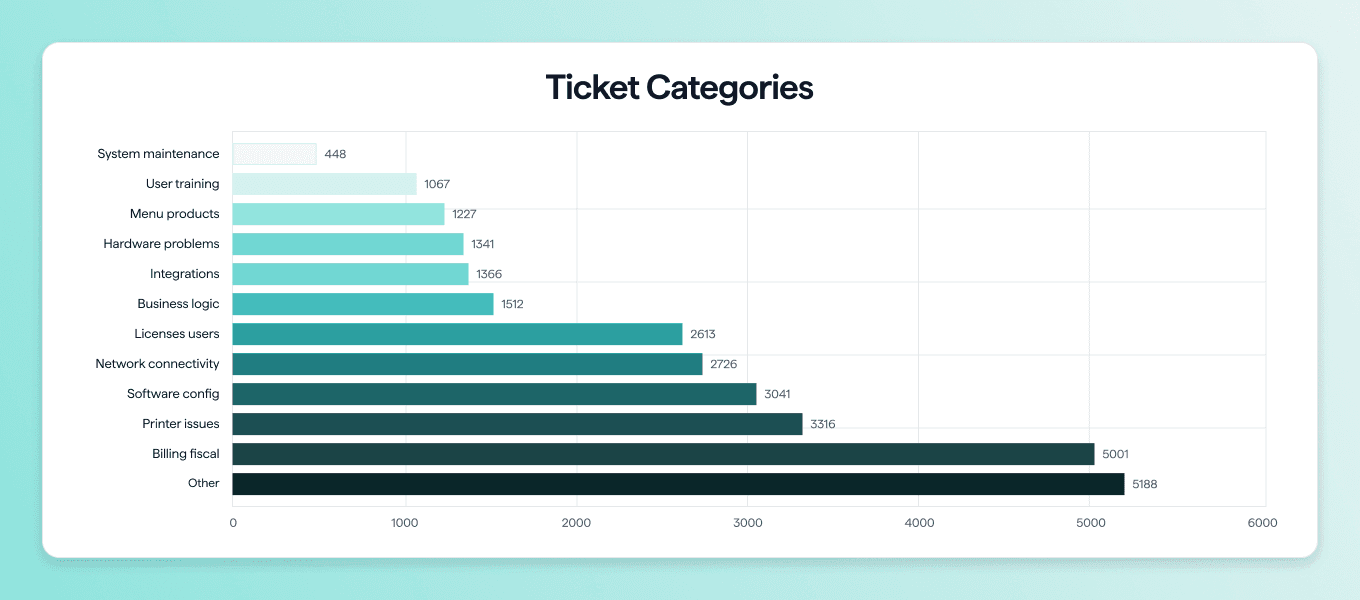Select the dark Billing fiscal bar
Viewport: 1360px width, 600px height.
tap(663, 454)
